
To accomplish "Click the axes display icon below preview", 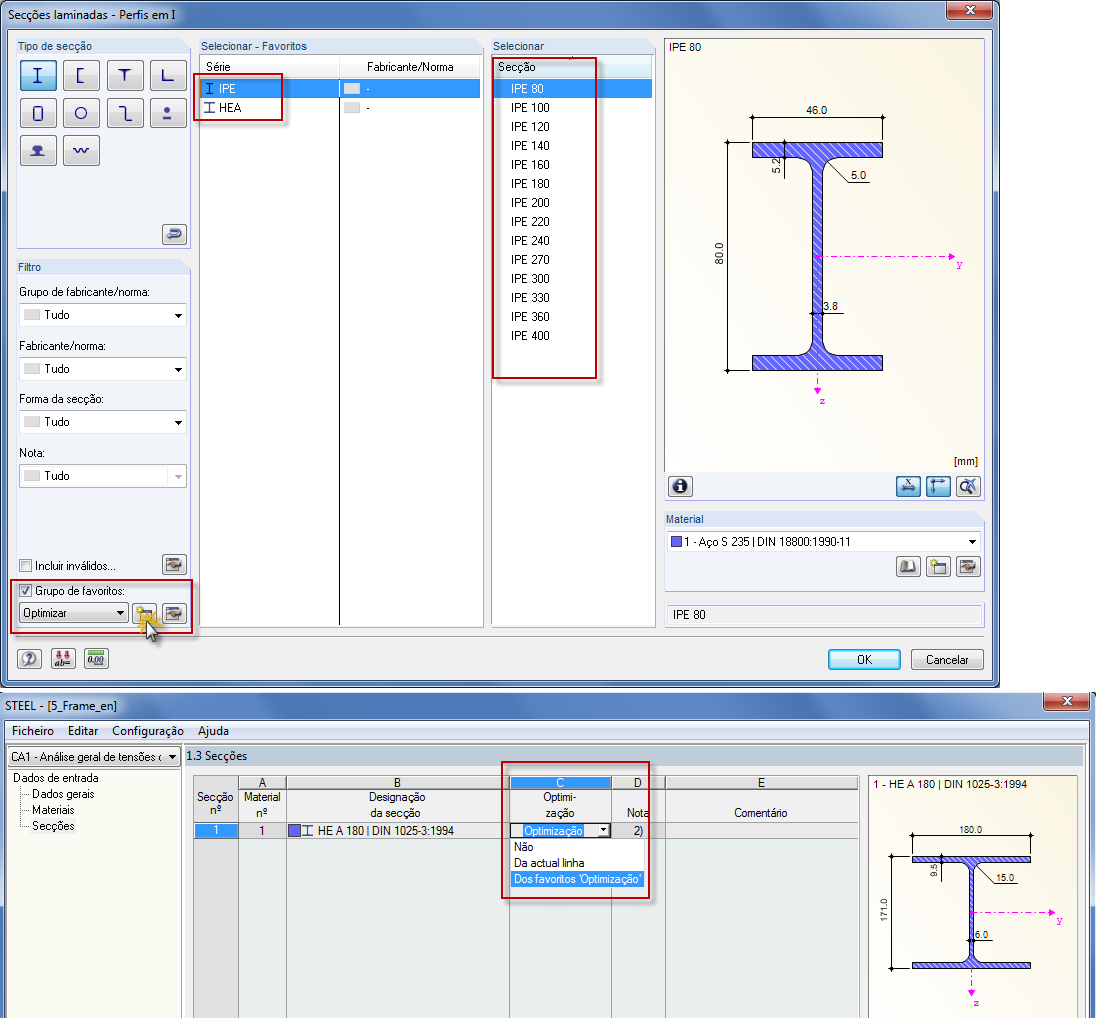I will pyautogui.click(x=938, y=486).
